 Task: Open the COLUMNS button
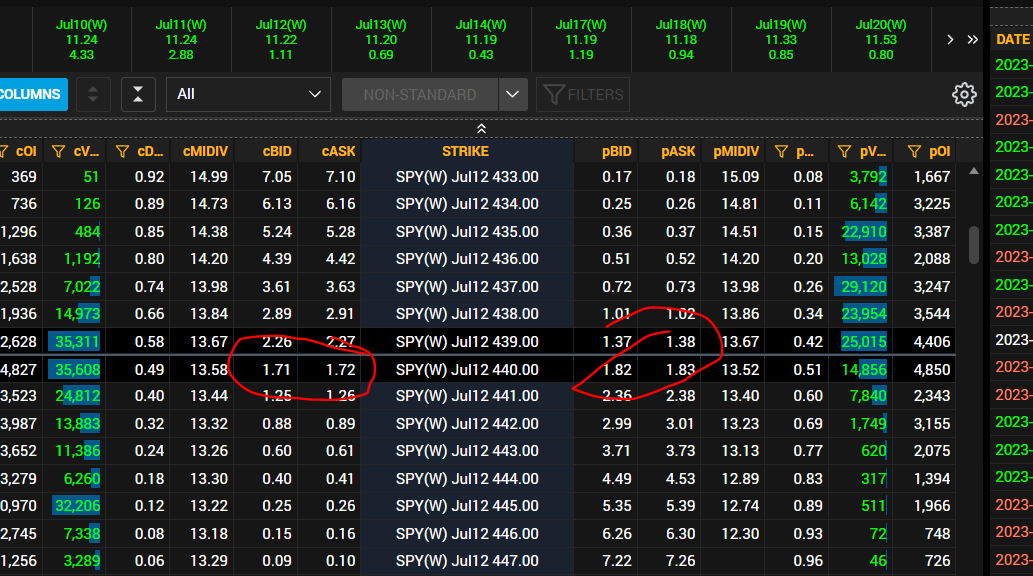[33, 94]
